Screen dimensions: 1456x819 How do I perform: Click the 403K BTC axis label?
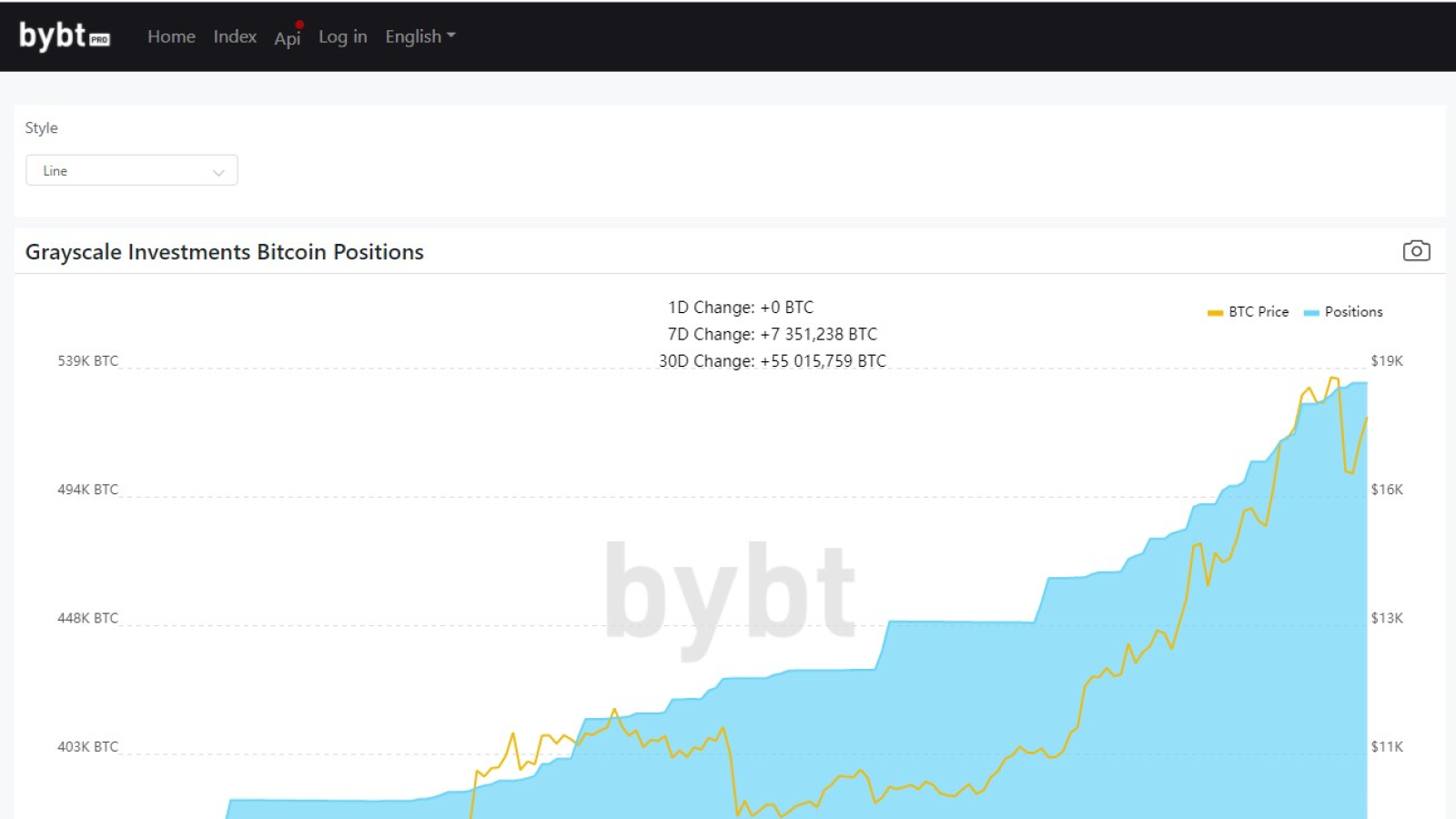[88, 746]
